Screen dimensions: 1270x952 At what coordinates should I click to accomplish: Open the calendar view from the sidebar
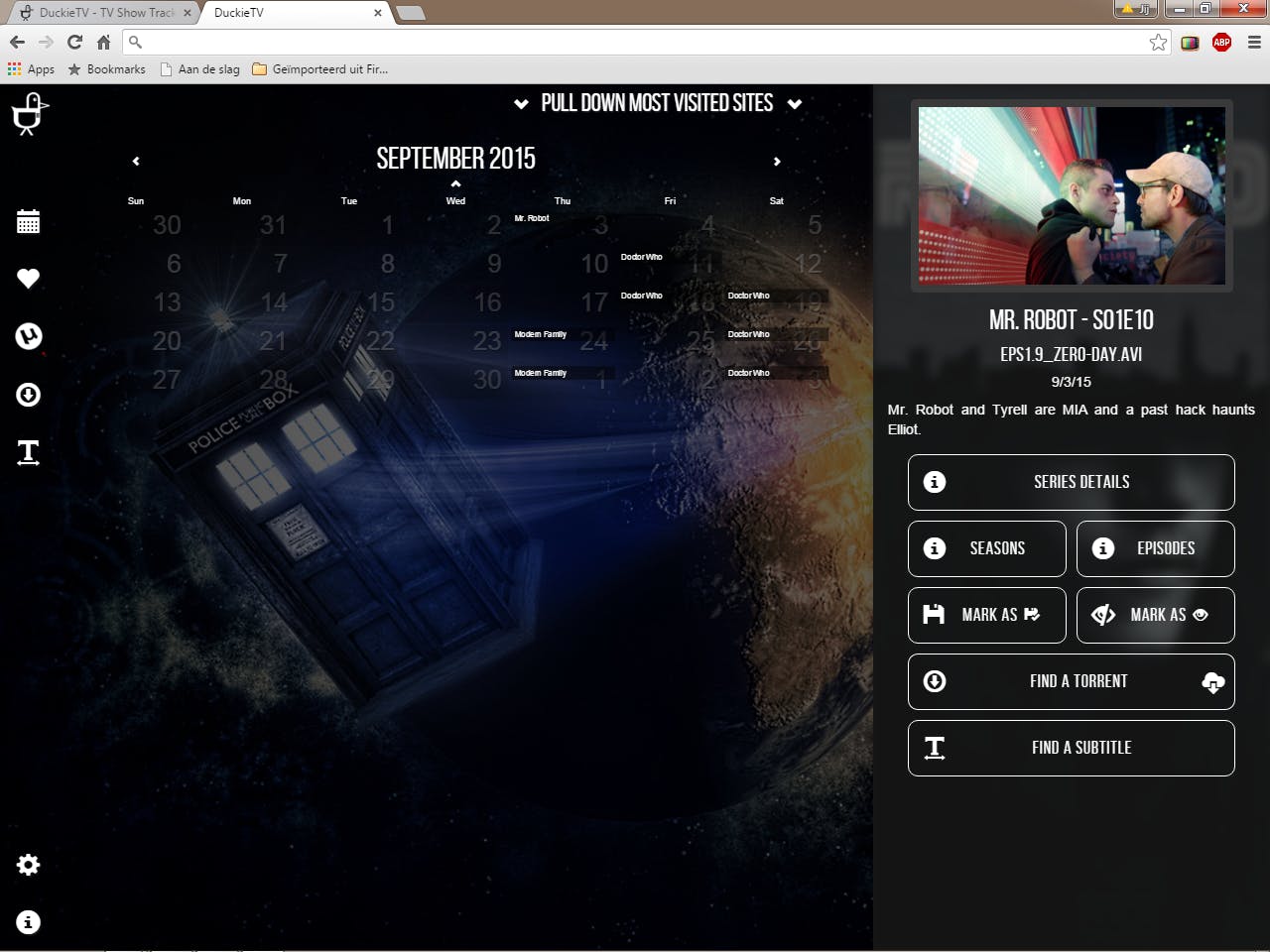[x=28, y=222]
